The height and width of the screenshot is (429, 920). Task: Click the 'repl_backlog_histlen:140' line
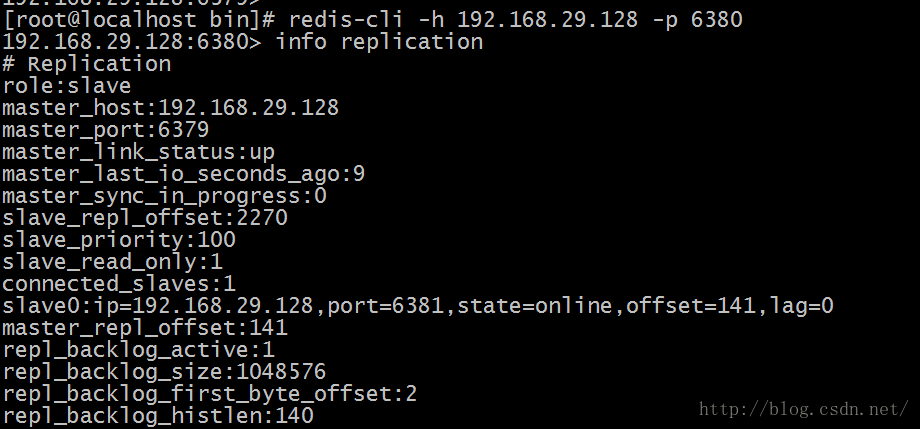click(157, 416)
